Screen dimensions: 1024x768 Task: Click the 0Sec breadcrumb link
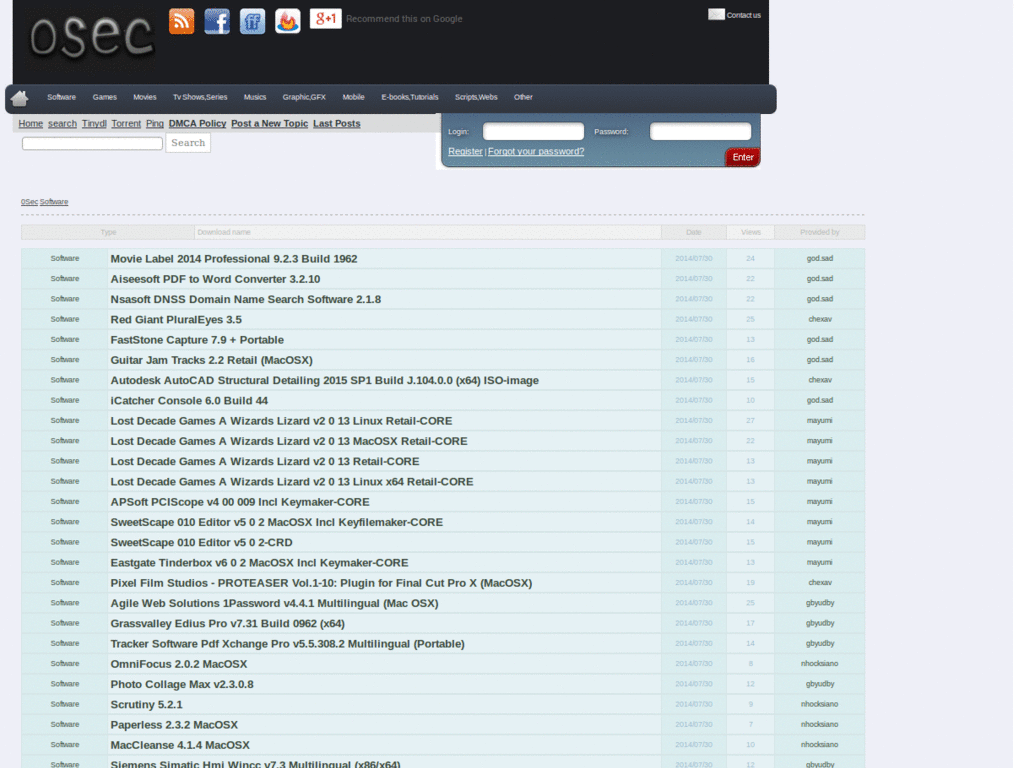pyautogui.click(x=29, y=202)
